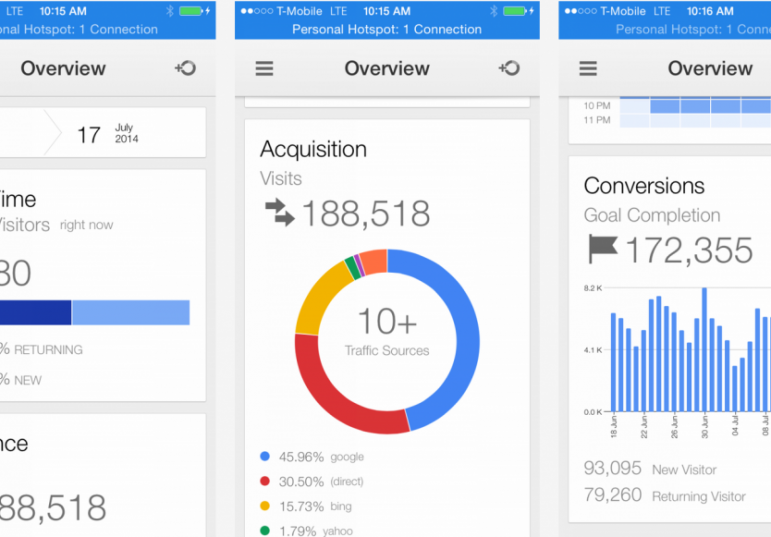Open the Acquisition card heading

pyautogui.click(x=313, y=150)
